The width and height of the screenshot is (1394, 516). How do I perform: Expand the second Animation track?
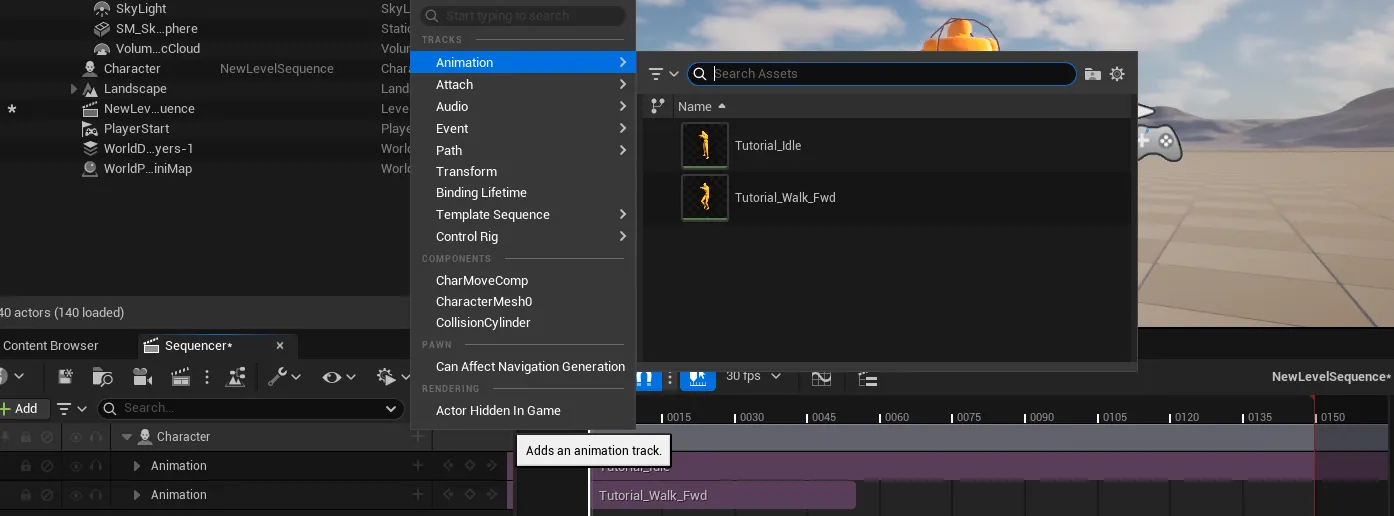tap(137, 495)
